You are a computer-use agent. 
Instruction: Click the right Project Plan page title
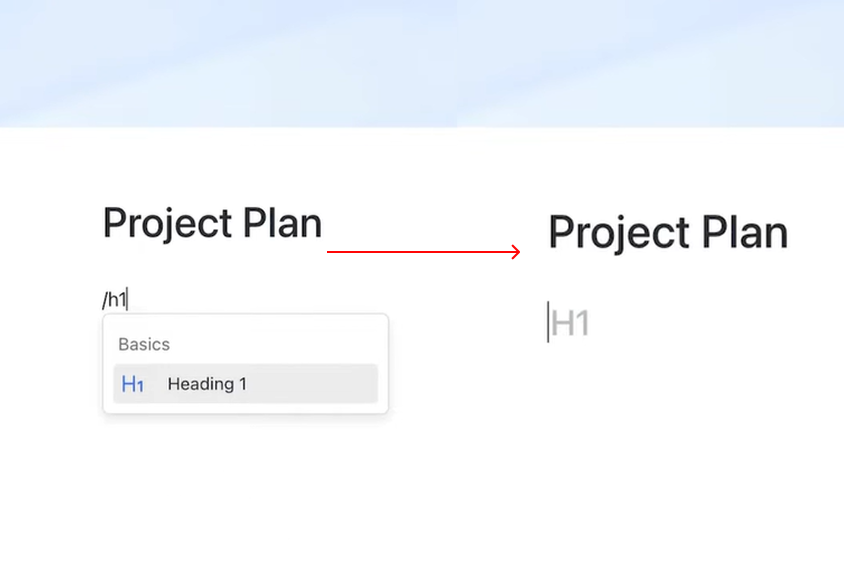pyautogui.click(x=668, y=233)
